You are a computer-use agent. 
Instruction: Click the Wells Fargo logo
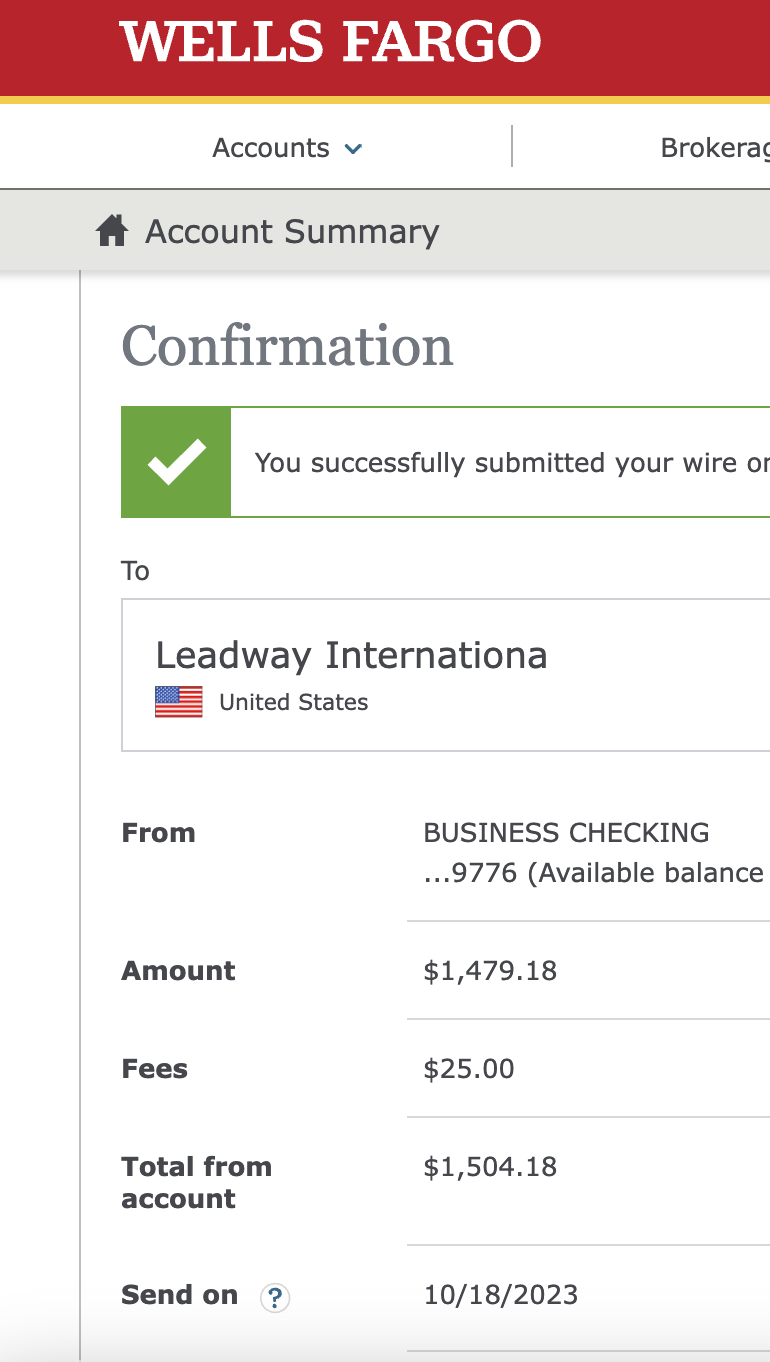330,43
